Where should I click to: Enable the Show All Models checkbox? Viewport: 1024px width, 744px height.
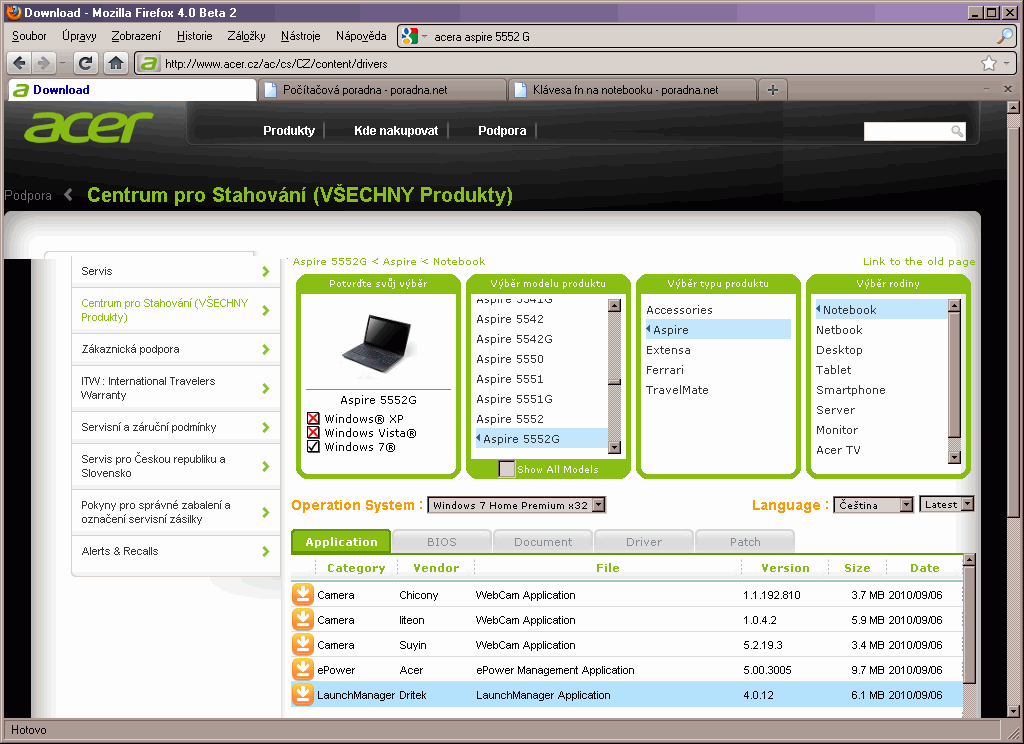(507, 469)
